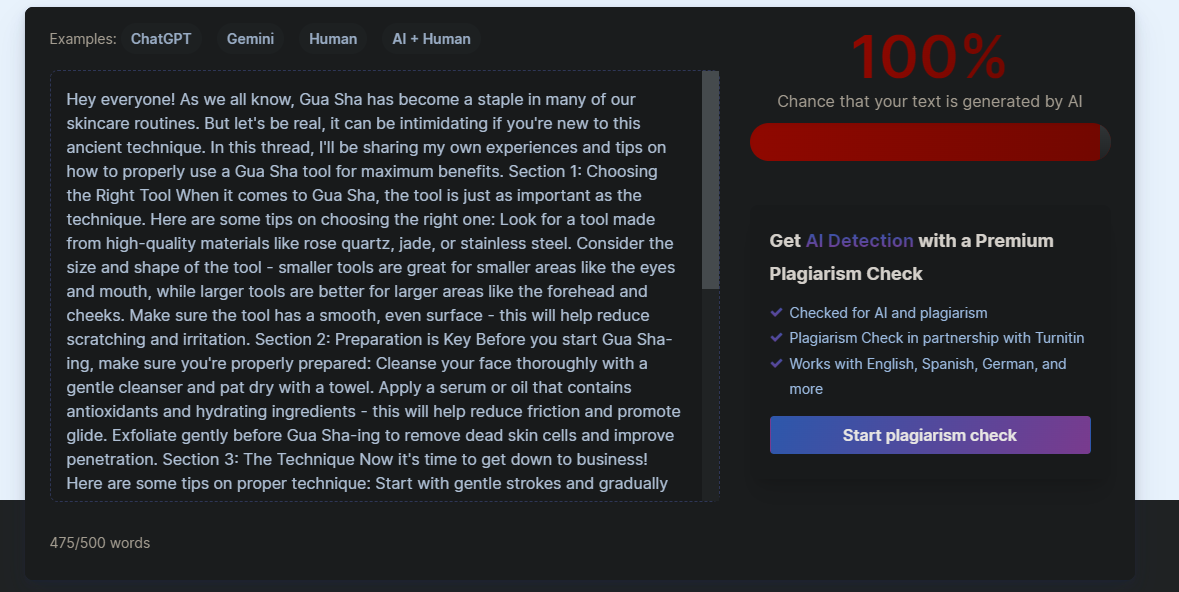The width and height of the screenshot is (1179, 592).
Task: Open the AI Detection link in the heading
Action: pos(859,241)
